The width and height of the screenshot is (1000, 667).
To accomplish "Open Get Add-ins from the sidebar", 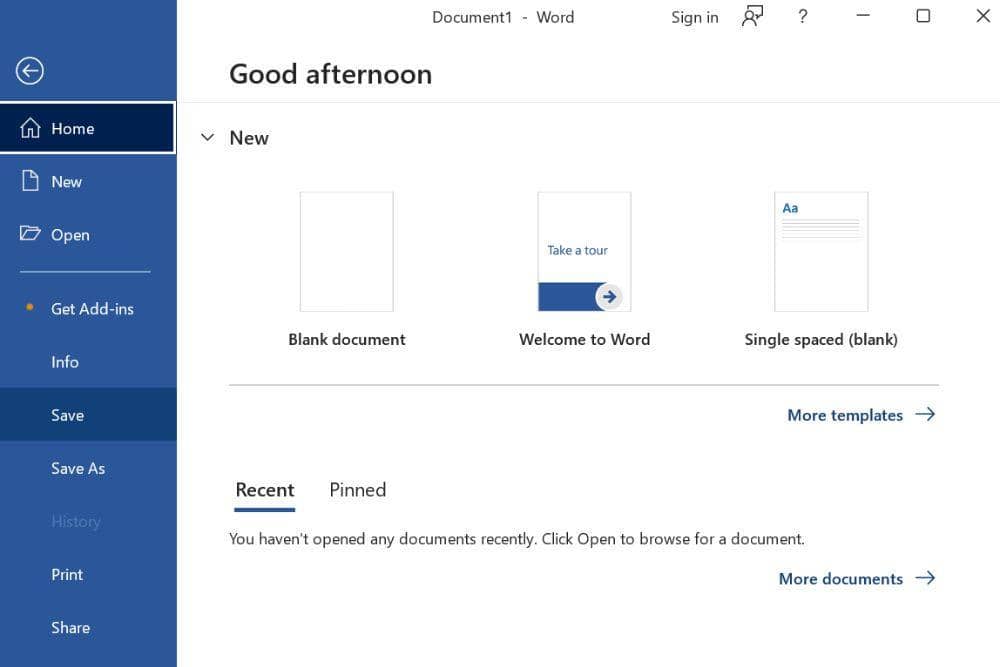I will tap(92, 308).
